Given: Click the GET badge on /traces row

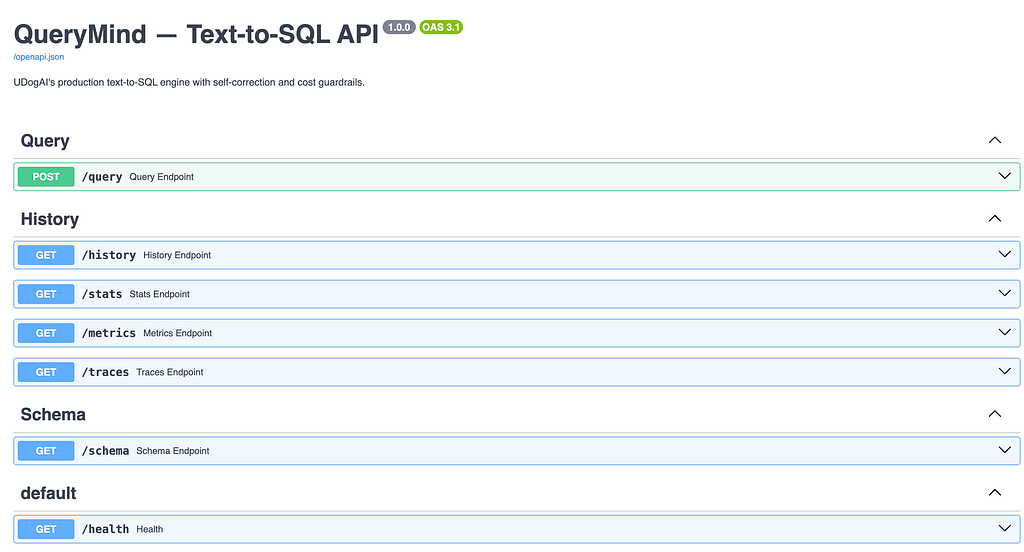Looking at the screenshot, I should [x=46, y=372].
